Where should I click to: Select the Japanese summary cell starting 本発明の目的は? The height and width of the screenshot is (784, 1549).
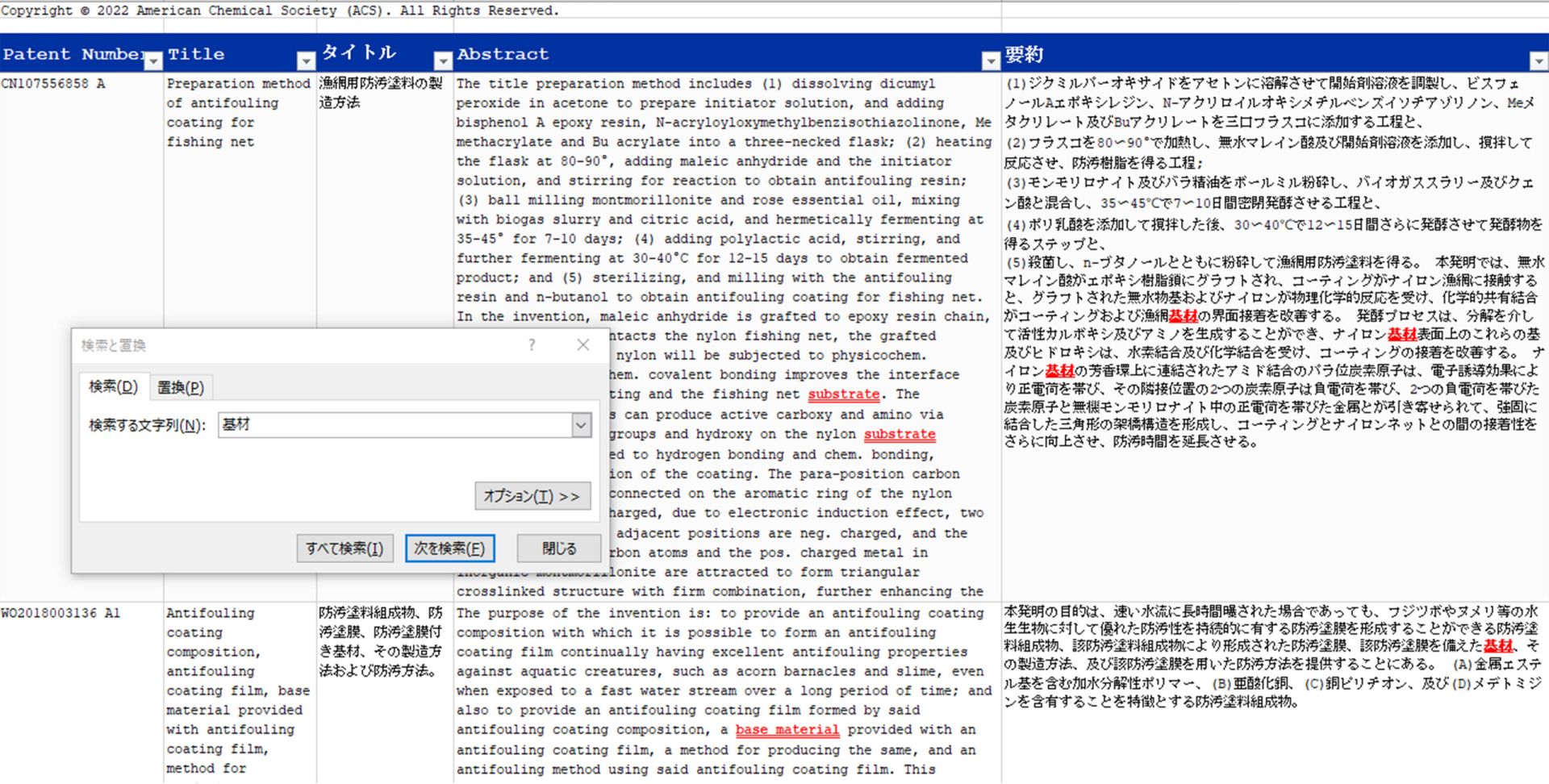pos(1276,692)
